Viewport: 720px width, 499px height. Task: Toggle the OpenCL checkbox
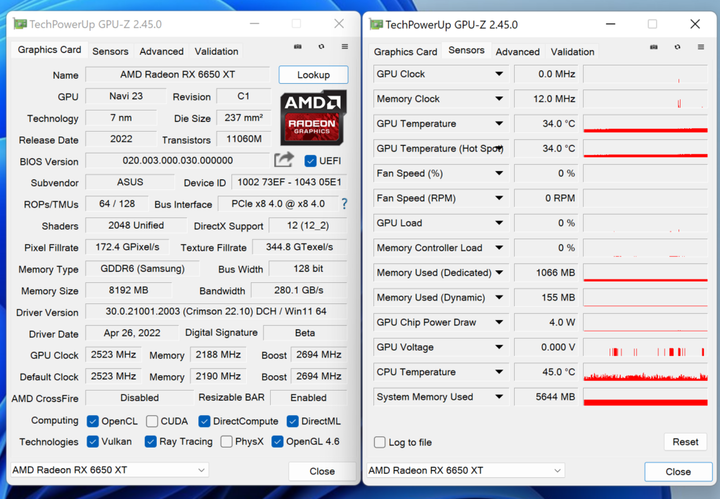[x=93, y=421]
